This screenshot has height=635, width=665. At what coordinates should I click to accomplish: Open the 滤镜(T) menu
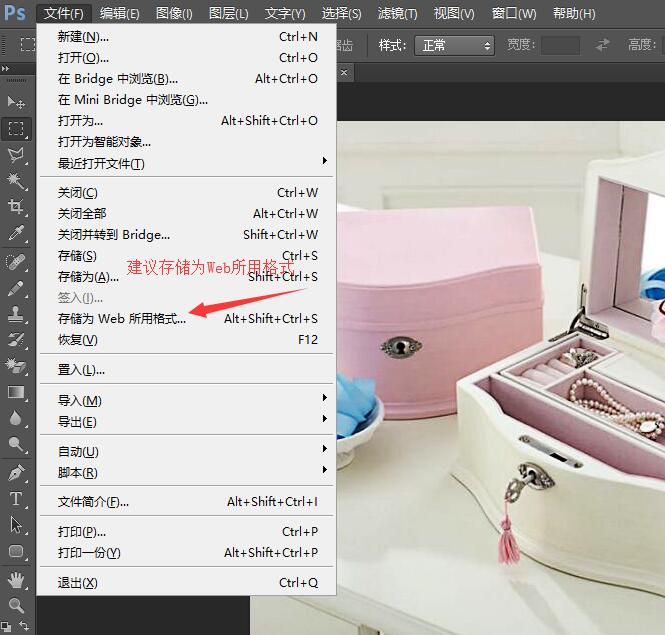click(x=398, y=14)
